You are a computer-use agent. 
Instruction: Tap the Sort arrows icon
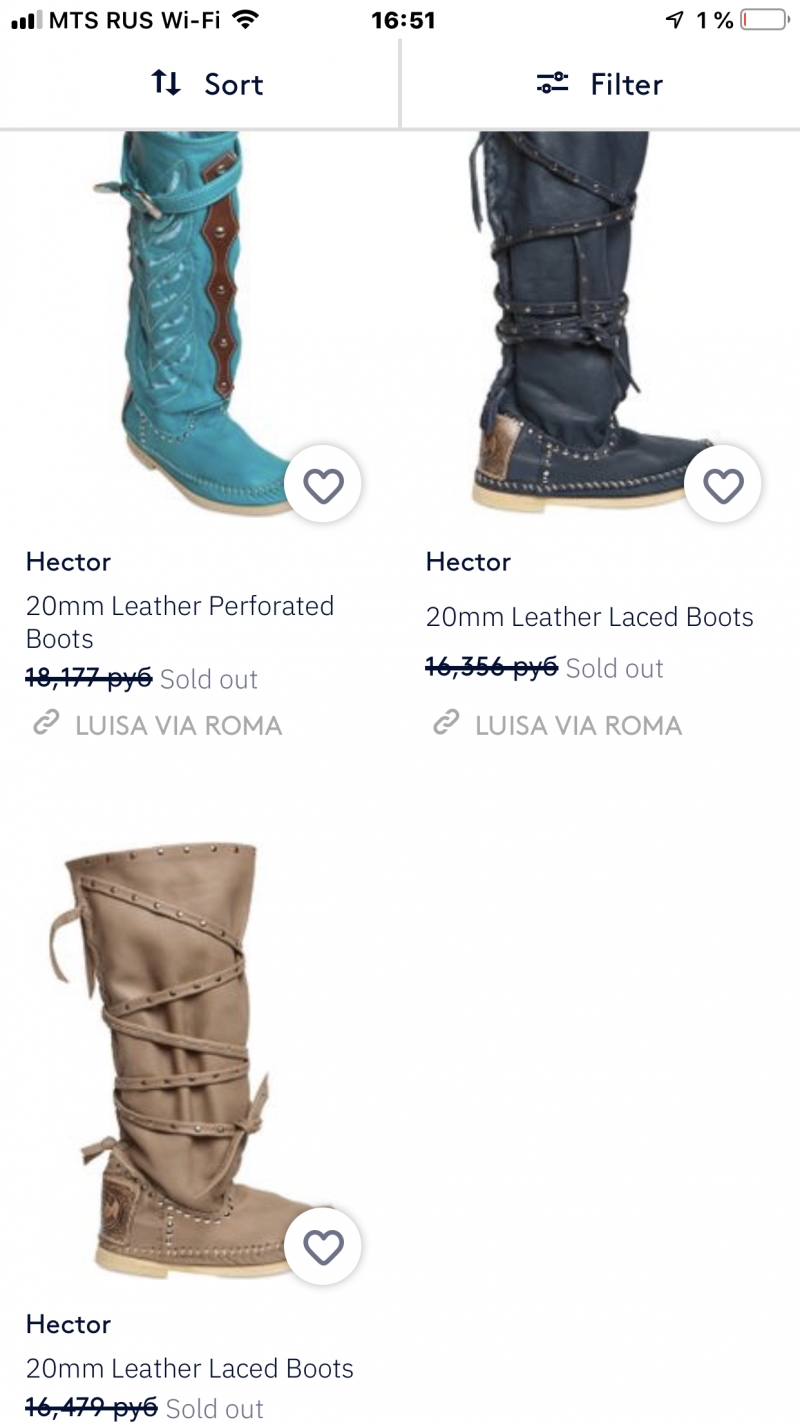166,83
